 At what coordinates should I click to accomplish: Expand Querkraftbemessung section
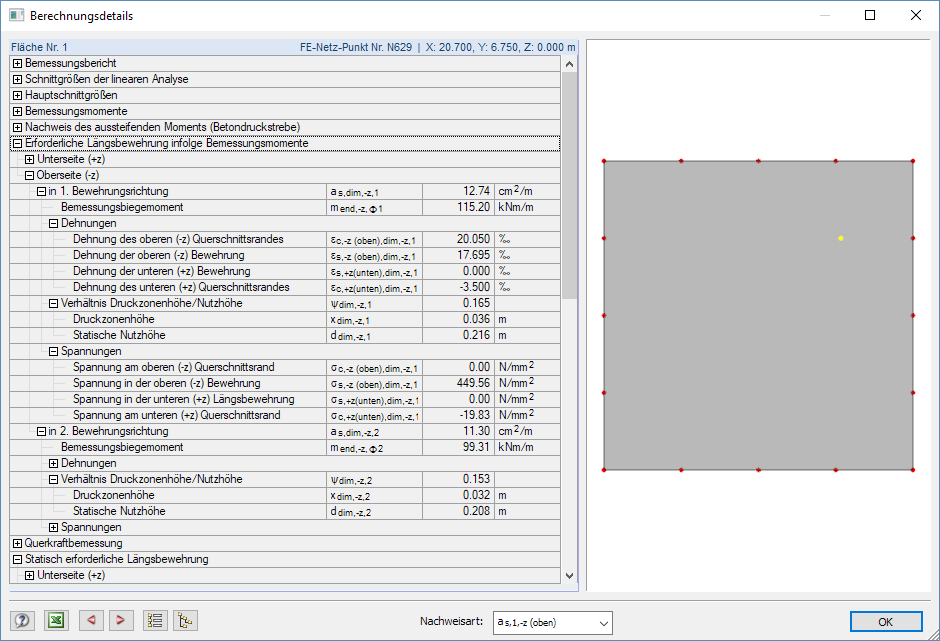point(17,544)
